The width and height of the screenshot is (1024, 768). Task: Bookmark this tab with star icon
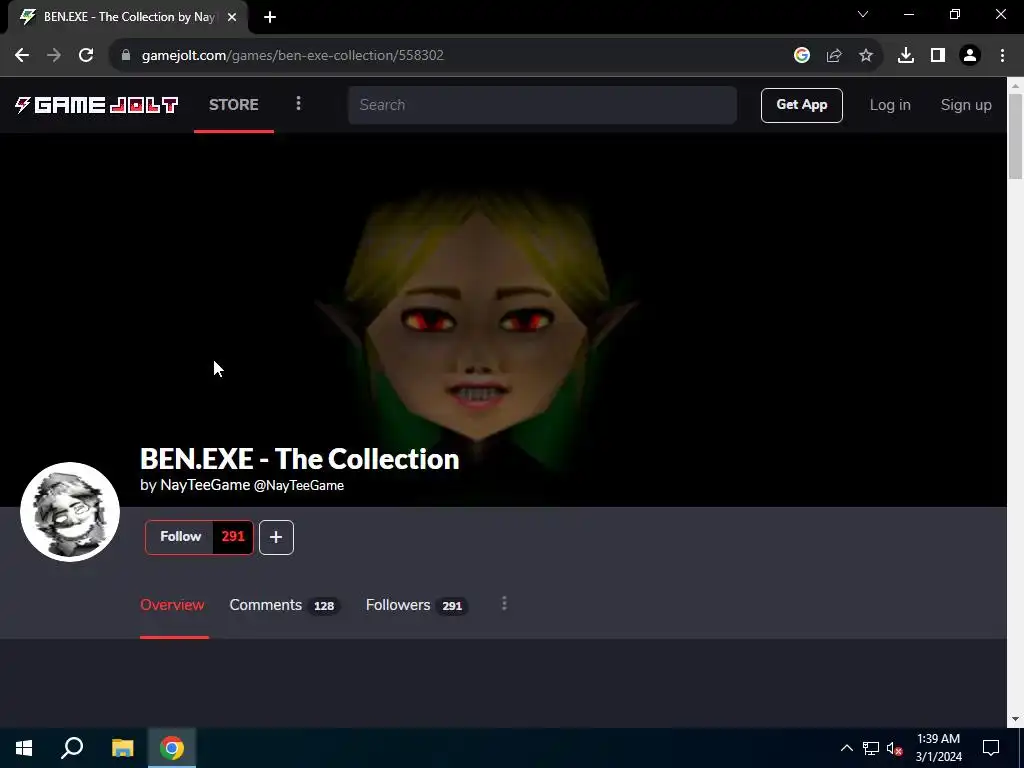[866, 56]
